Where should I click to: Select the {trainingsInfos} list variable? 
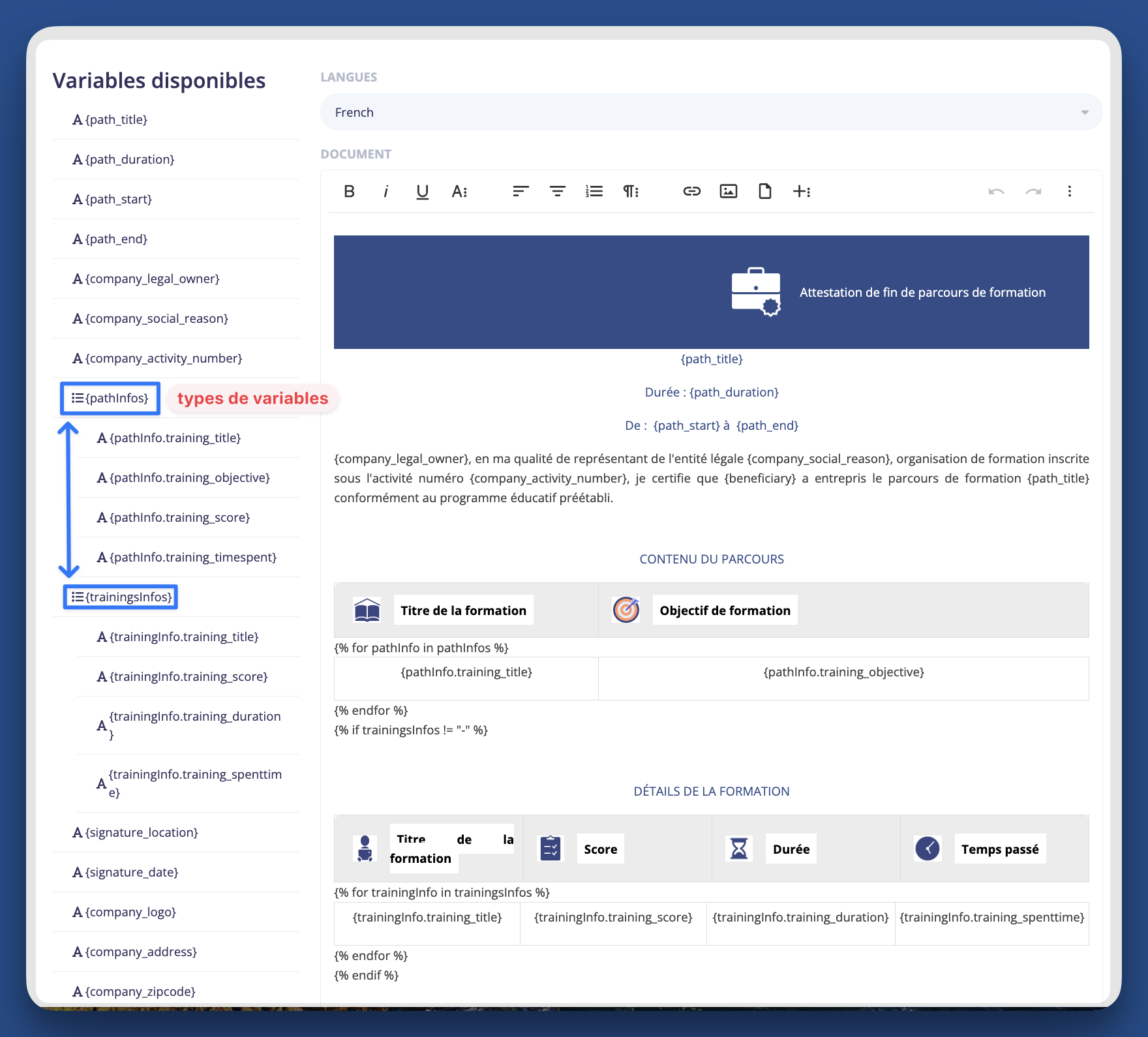(x=121, y=597)
